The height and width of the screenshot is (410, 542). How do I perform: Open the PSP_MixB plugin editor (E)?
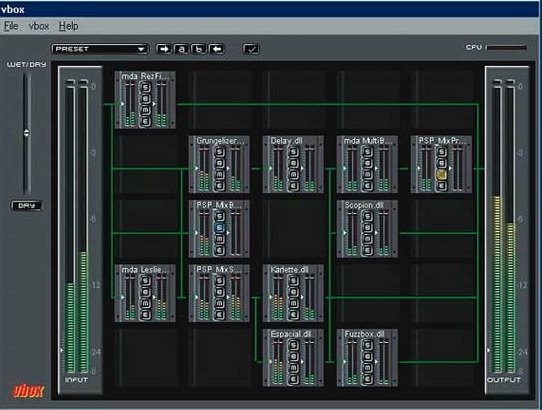(219, 250)
